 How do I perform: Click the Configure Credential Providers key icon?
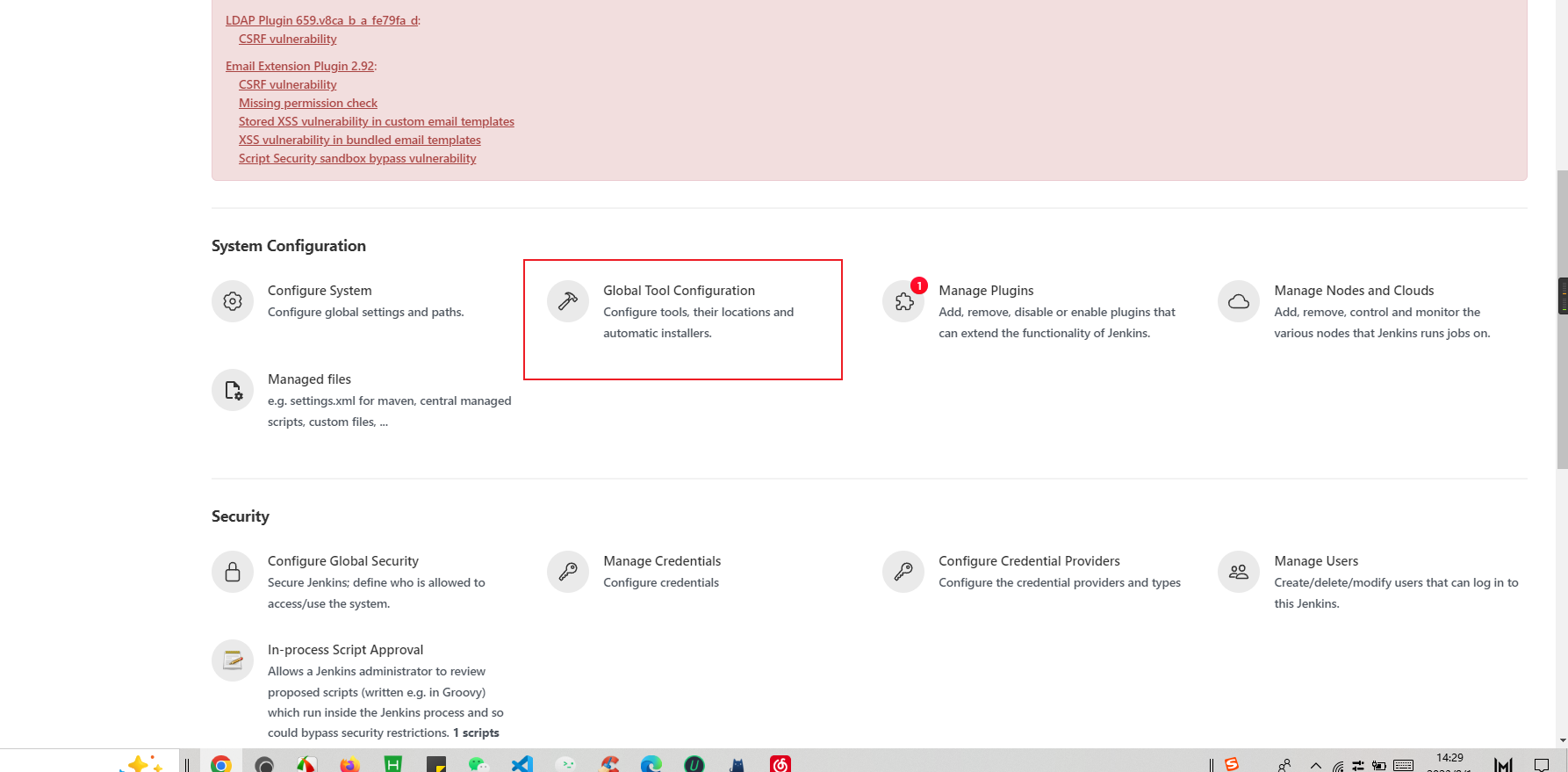(903, 572)
